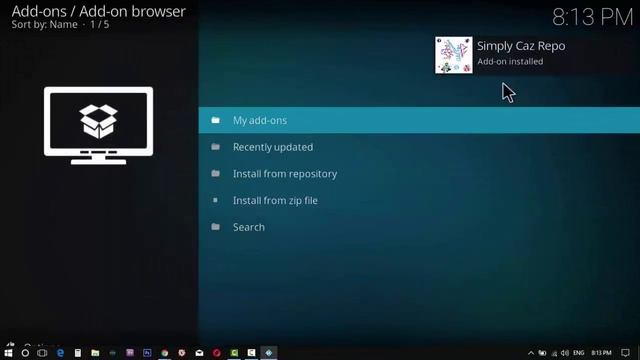Click the Add-on browser box icon
This screenshot has width=640, height=360.
click(98, 125)
